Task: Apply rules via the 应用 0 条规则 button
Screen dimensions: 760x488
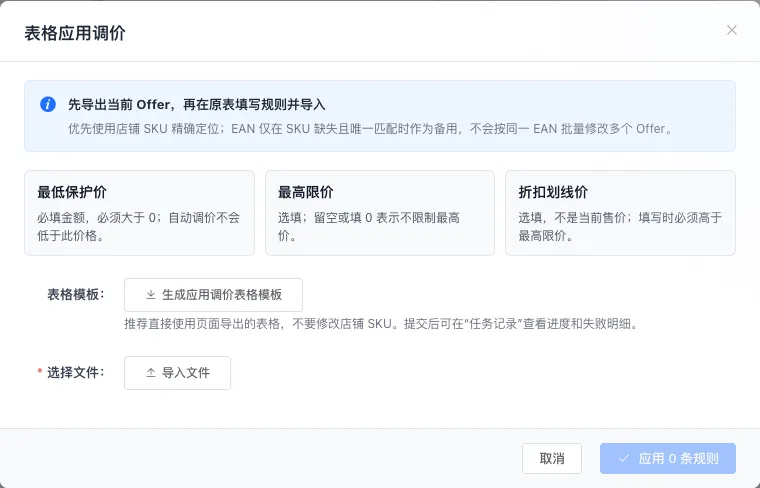Action: coord(667,458)
